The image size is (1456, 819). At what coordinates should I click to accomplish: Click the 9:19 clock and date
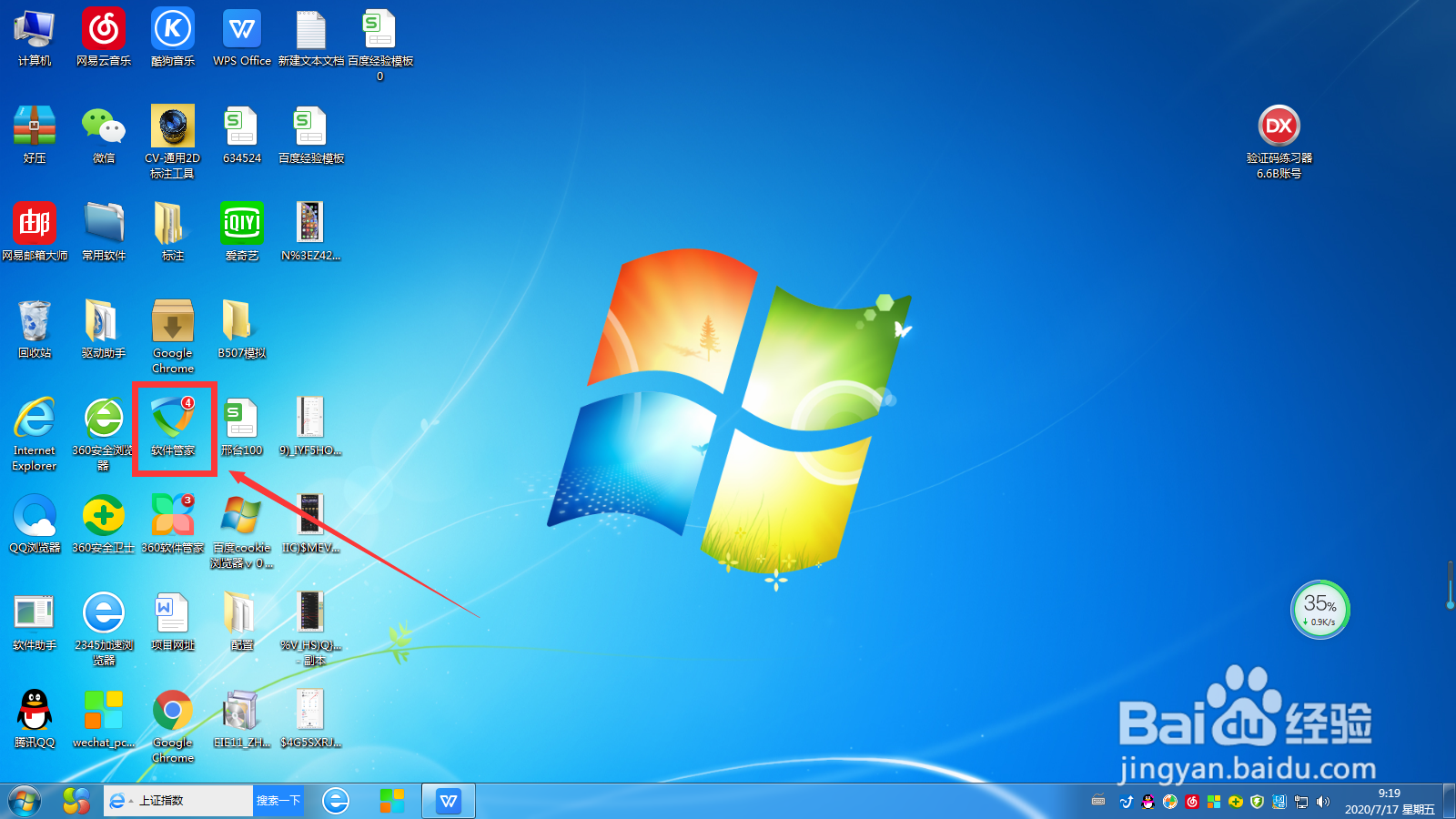tap(1390, 801)
